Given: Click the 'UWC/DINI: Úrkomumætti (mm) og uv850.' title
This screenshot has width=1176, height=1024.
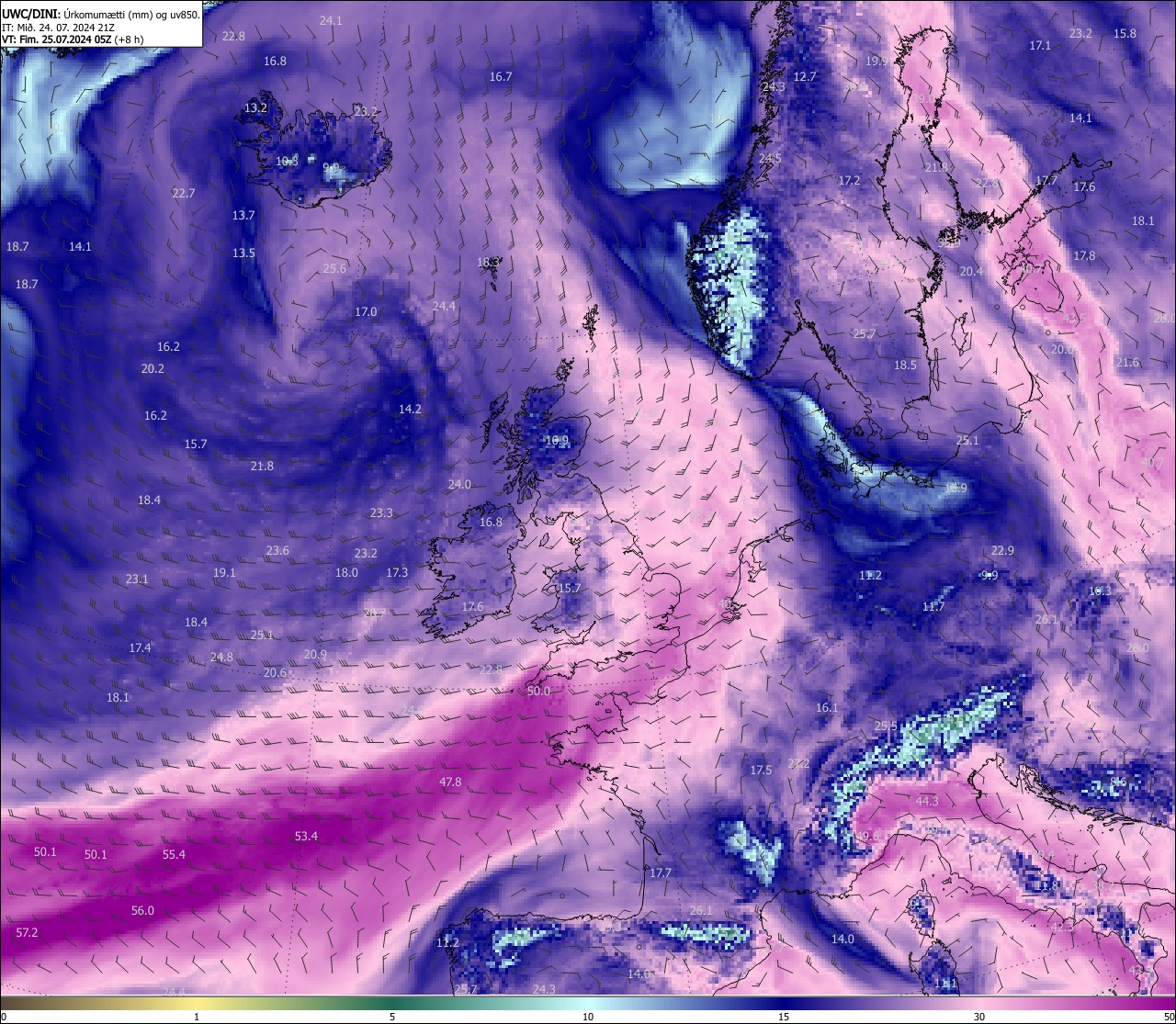Looking at the screenshot, I should [x=101, y=14].
